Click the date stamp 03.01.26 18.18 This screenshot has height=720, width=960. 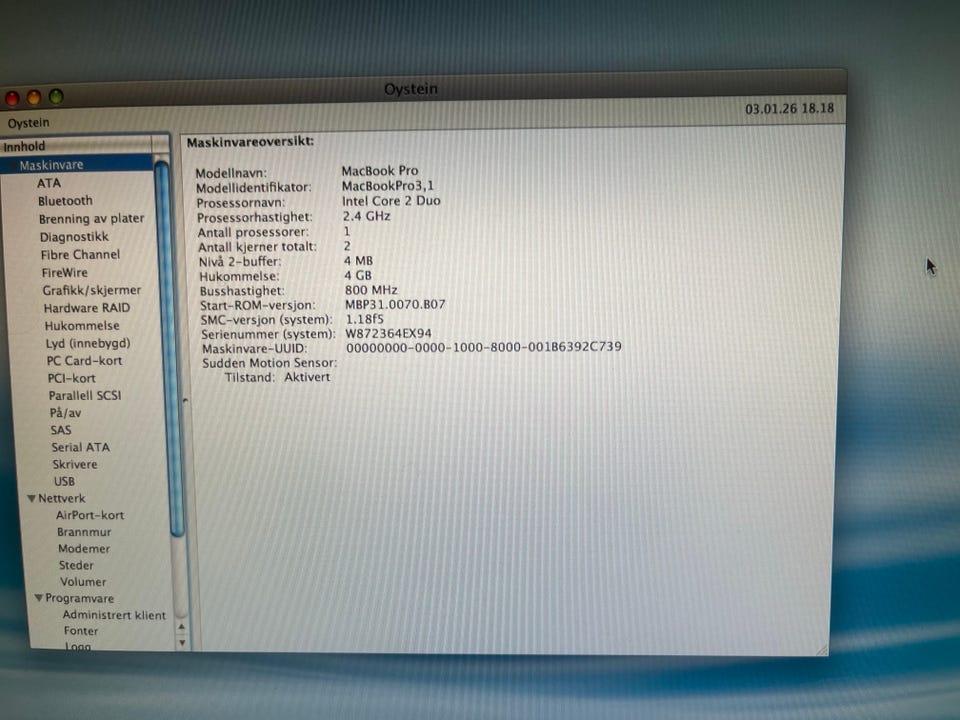click(x=789, y=108)
